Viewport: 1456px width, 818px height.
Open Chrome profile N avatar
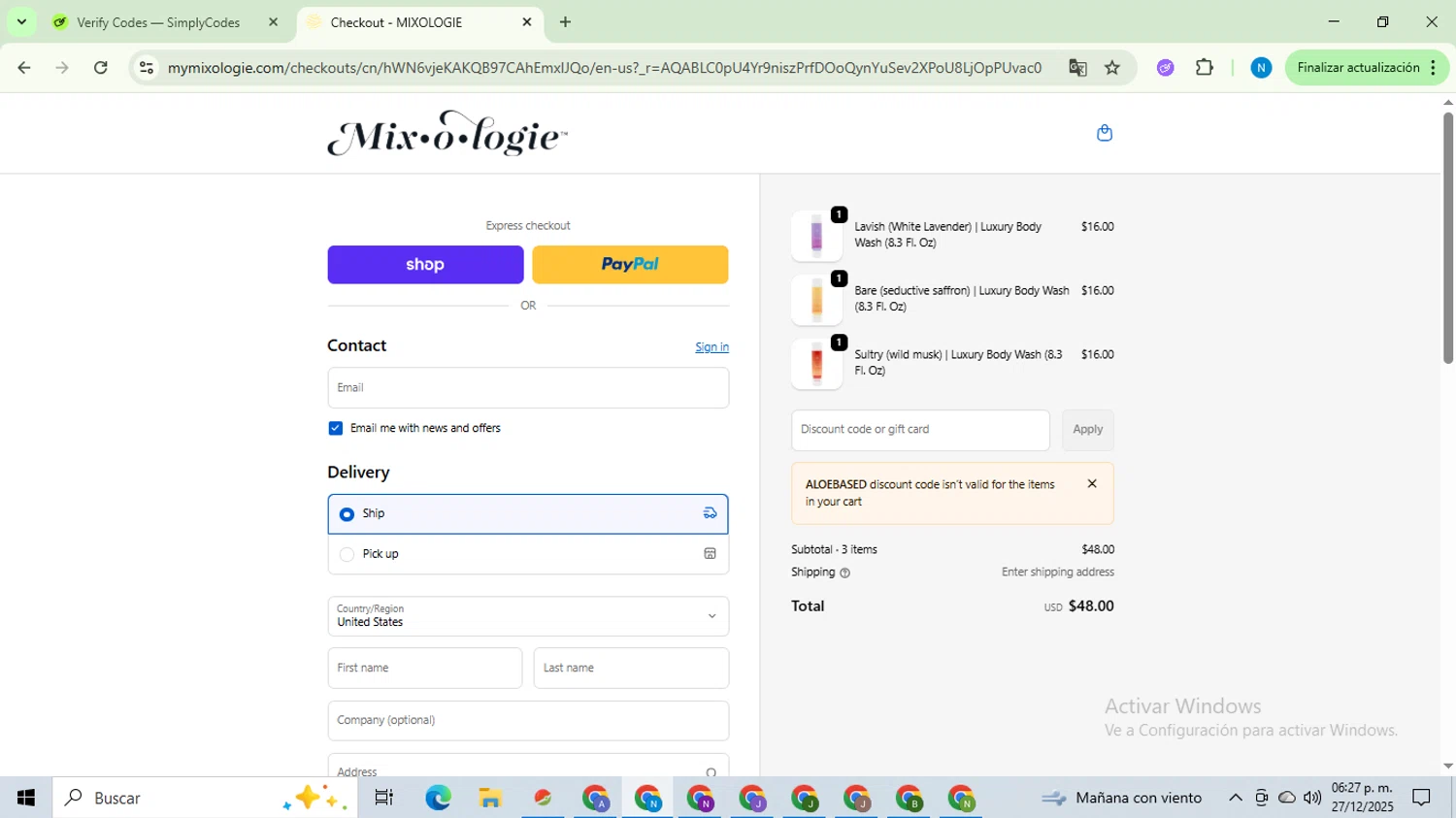click(1261, 68)
